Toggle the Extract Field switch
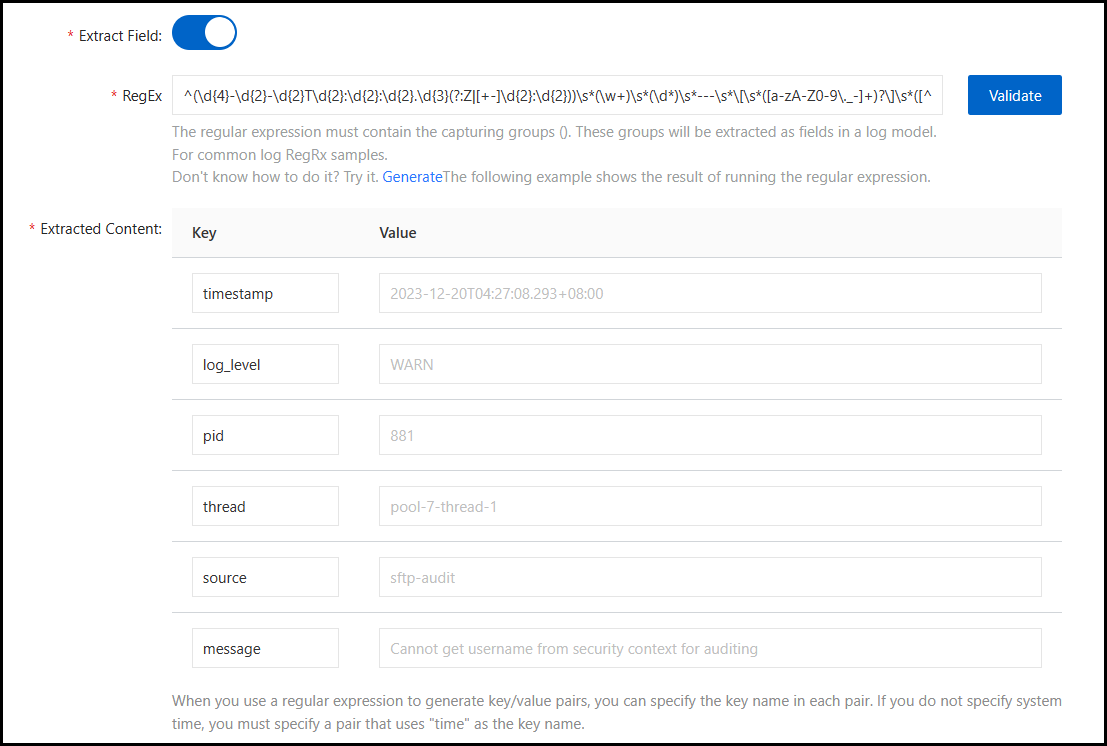The height and width of the screenshot is (746, 1107). [x=204, y=33]
